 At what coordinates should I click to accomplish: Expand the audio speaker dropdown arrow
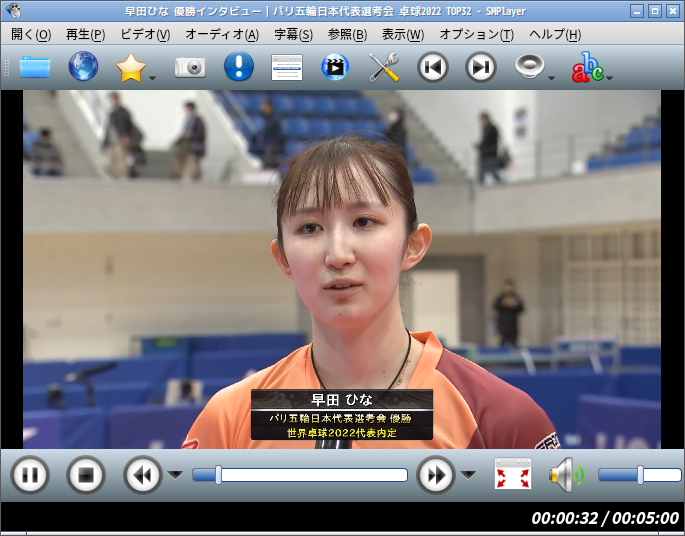coord(551,78)
